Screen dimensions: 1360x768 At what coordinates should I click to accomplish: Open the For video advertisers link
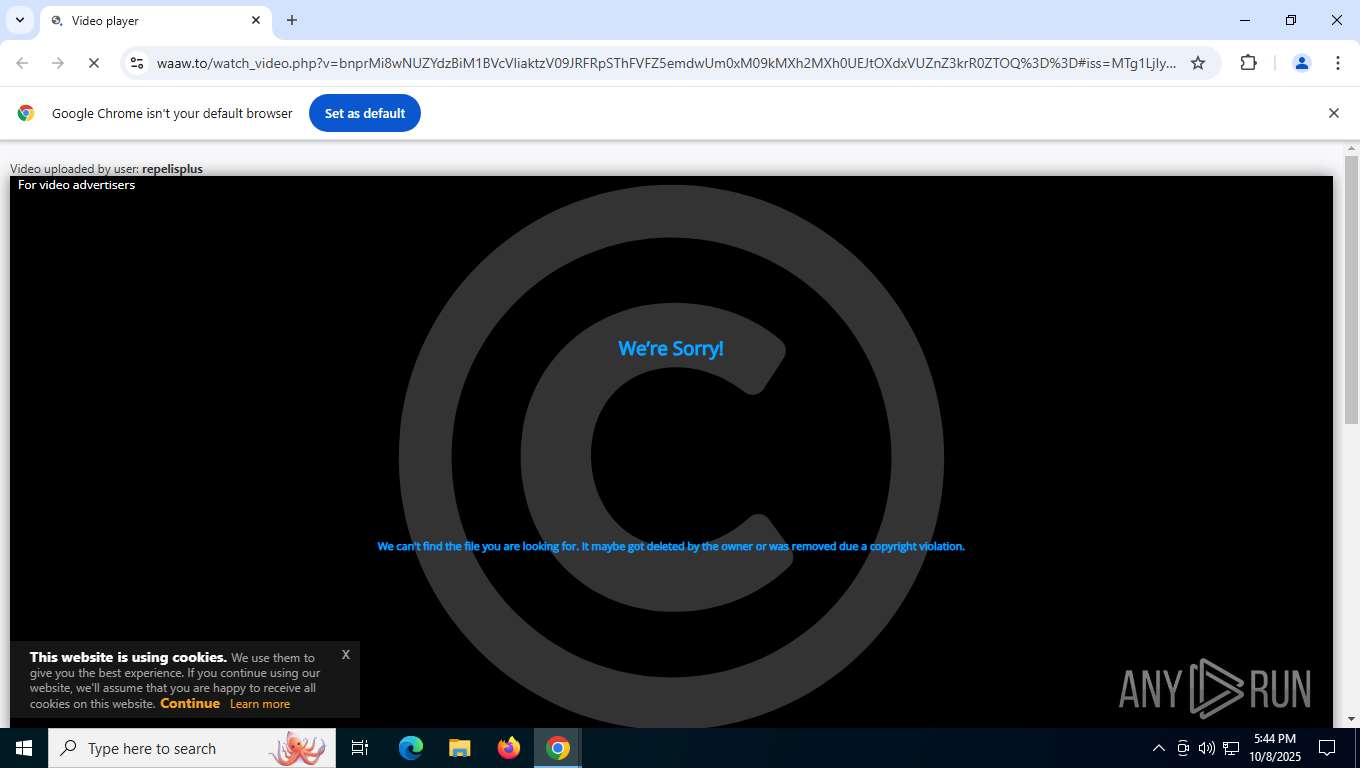coord(76,185)
